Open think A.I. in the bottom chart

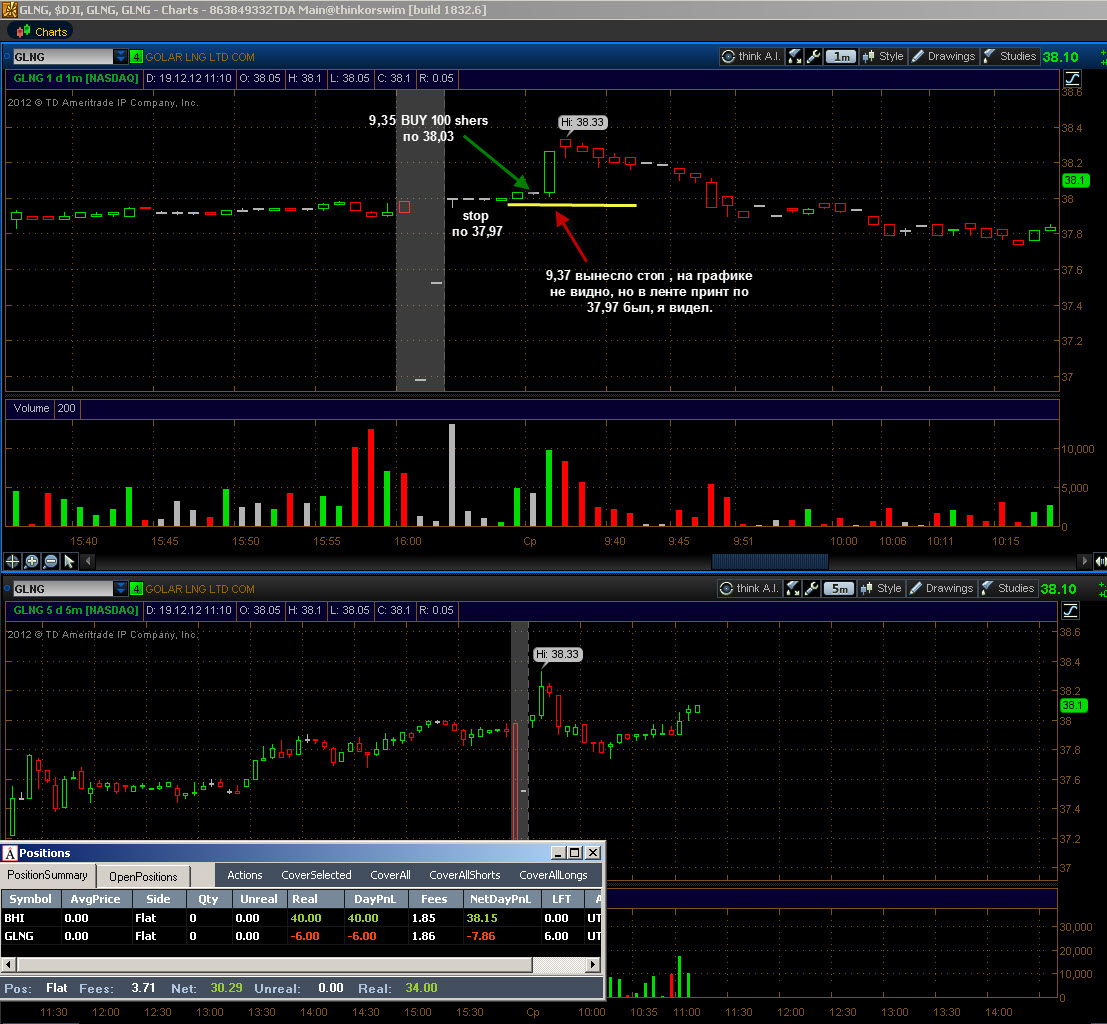[749, 588]
